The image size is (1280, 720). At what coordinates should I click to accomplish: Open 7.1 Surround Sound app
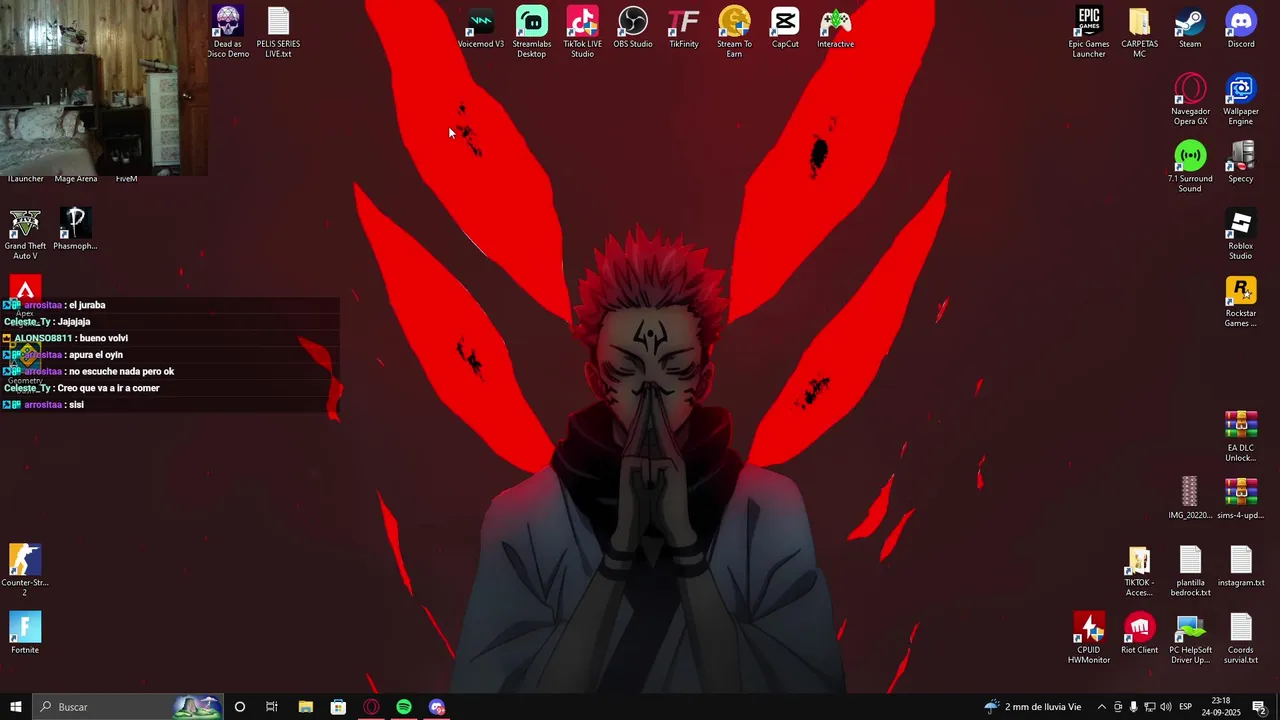point(1190,167)
